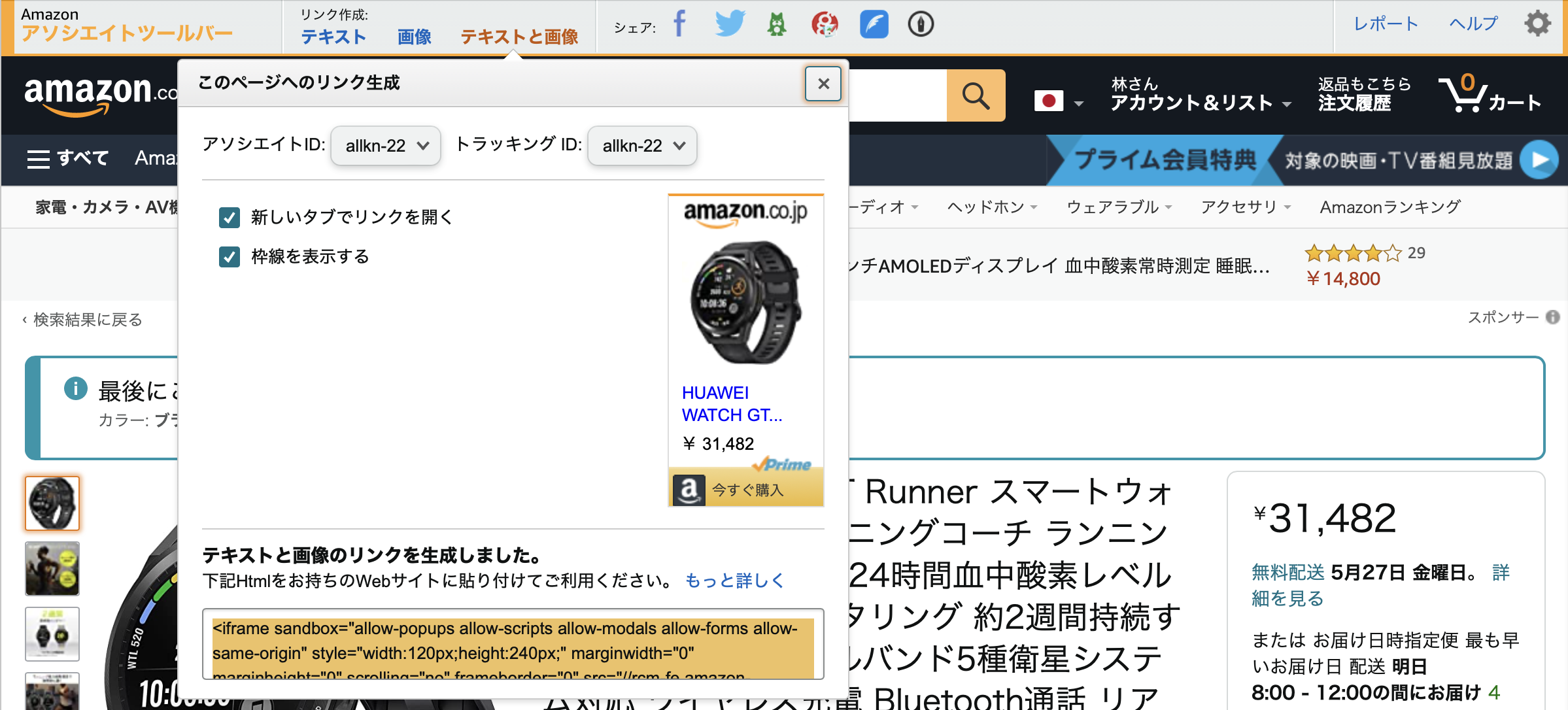Open the アソシエイトID dropdown
1568x710 pixels.
[386, 145]
